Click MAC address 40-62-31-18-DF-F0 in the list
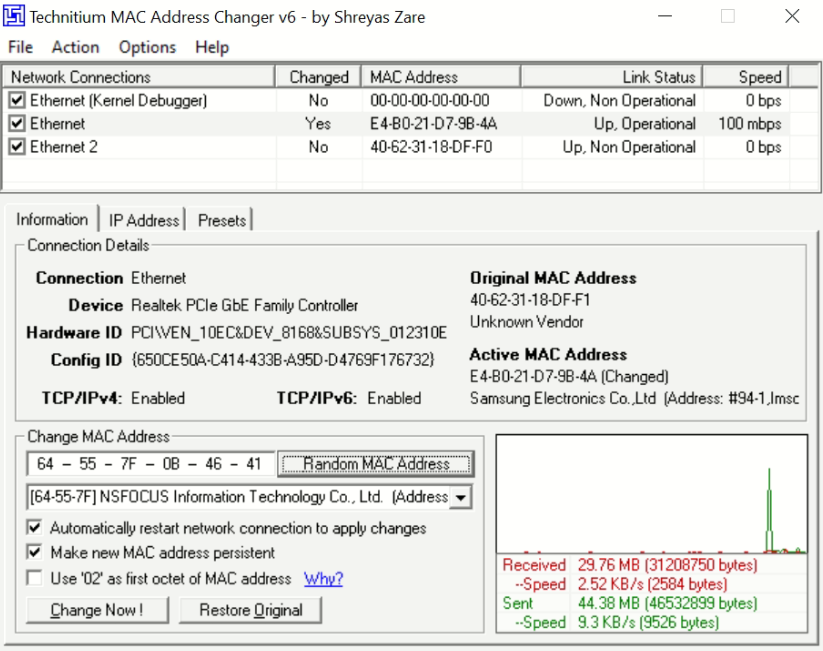The image size is (823, 651). (431, 147)
